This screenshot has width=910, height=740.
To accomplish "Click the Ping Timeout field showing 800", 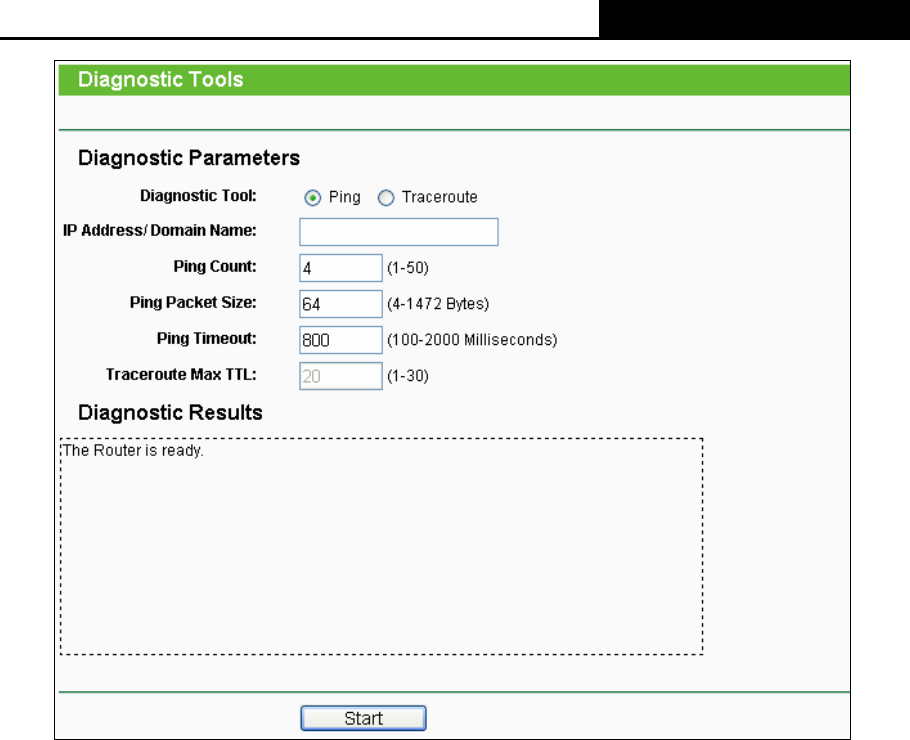I will point(341,340).
